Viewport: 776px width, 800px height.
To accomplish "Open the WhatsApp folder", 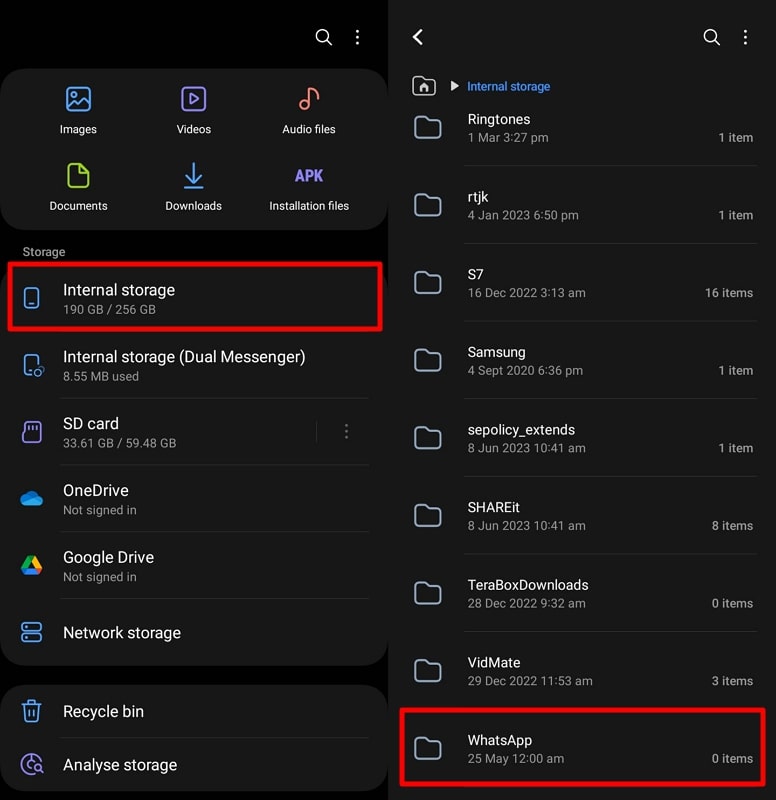I will click(x=560, y=748).
